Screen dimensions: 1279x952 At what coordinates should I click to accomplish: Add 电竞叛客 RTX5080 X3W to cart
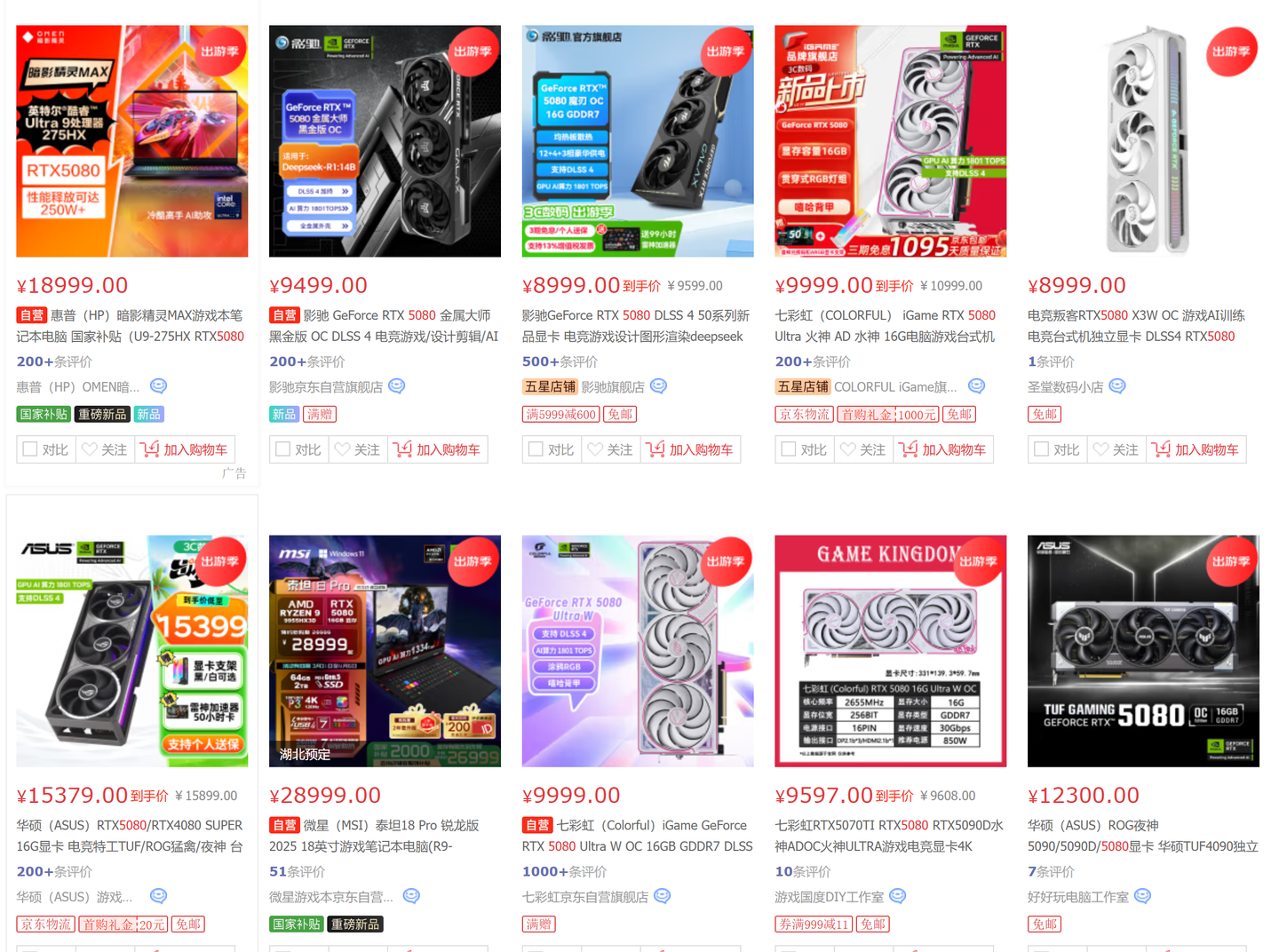(1196, 449)
